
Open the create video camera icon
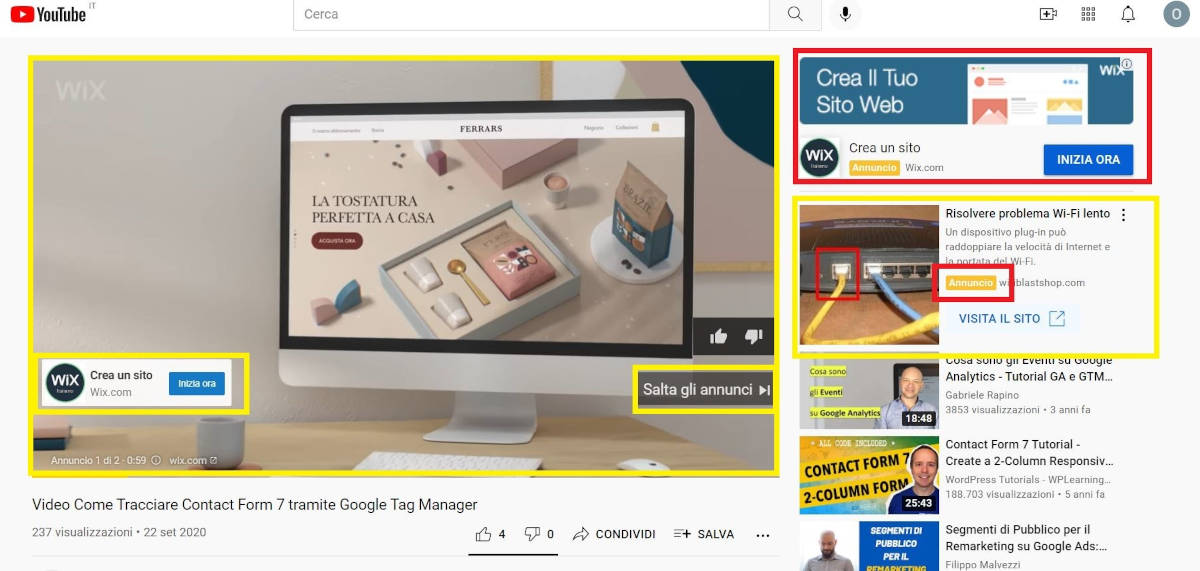(x=1048, y=14)
